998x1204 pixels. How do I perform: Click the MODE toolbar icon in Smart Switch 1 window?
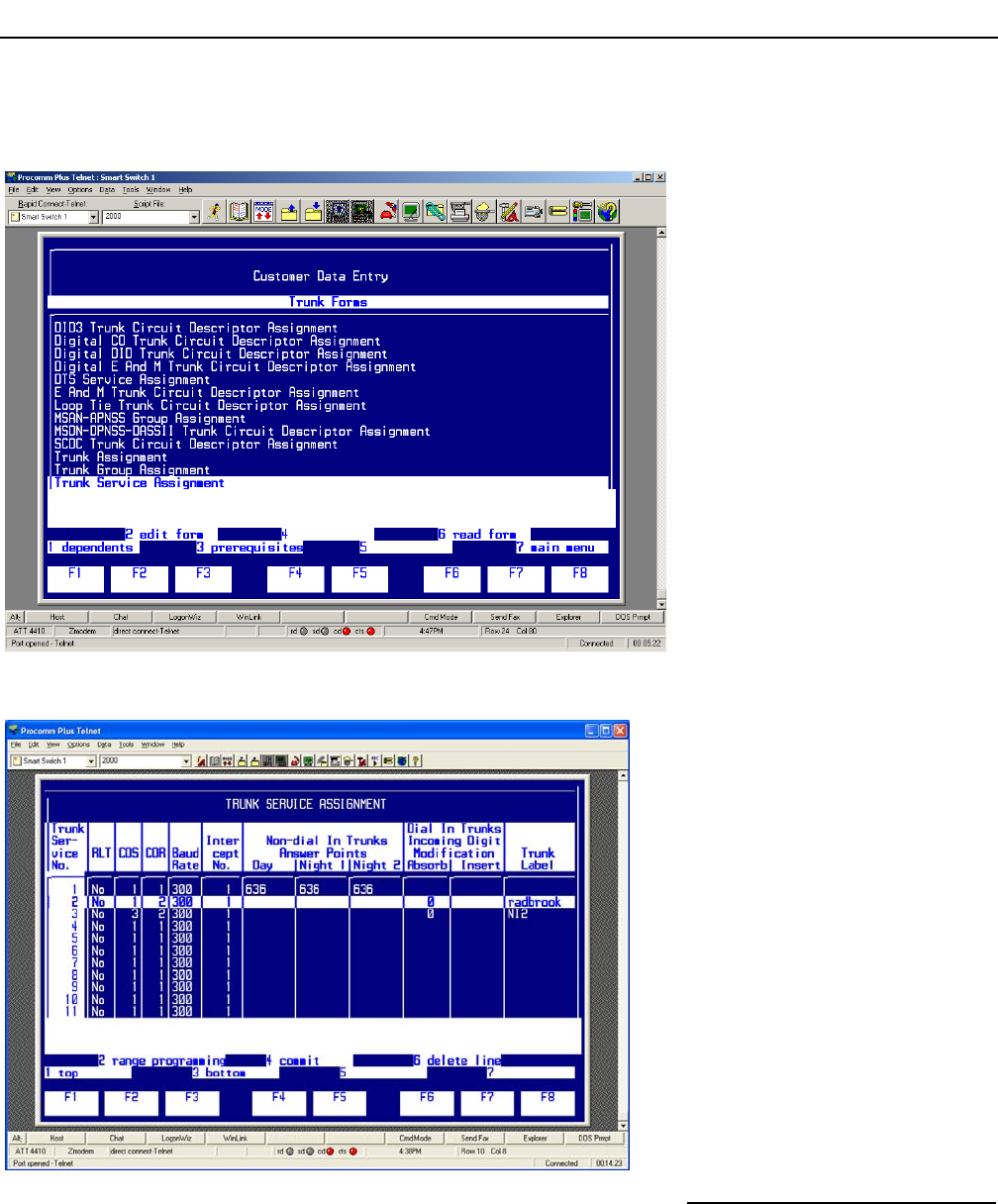262,214
